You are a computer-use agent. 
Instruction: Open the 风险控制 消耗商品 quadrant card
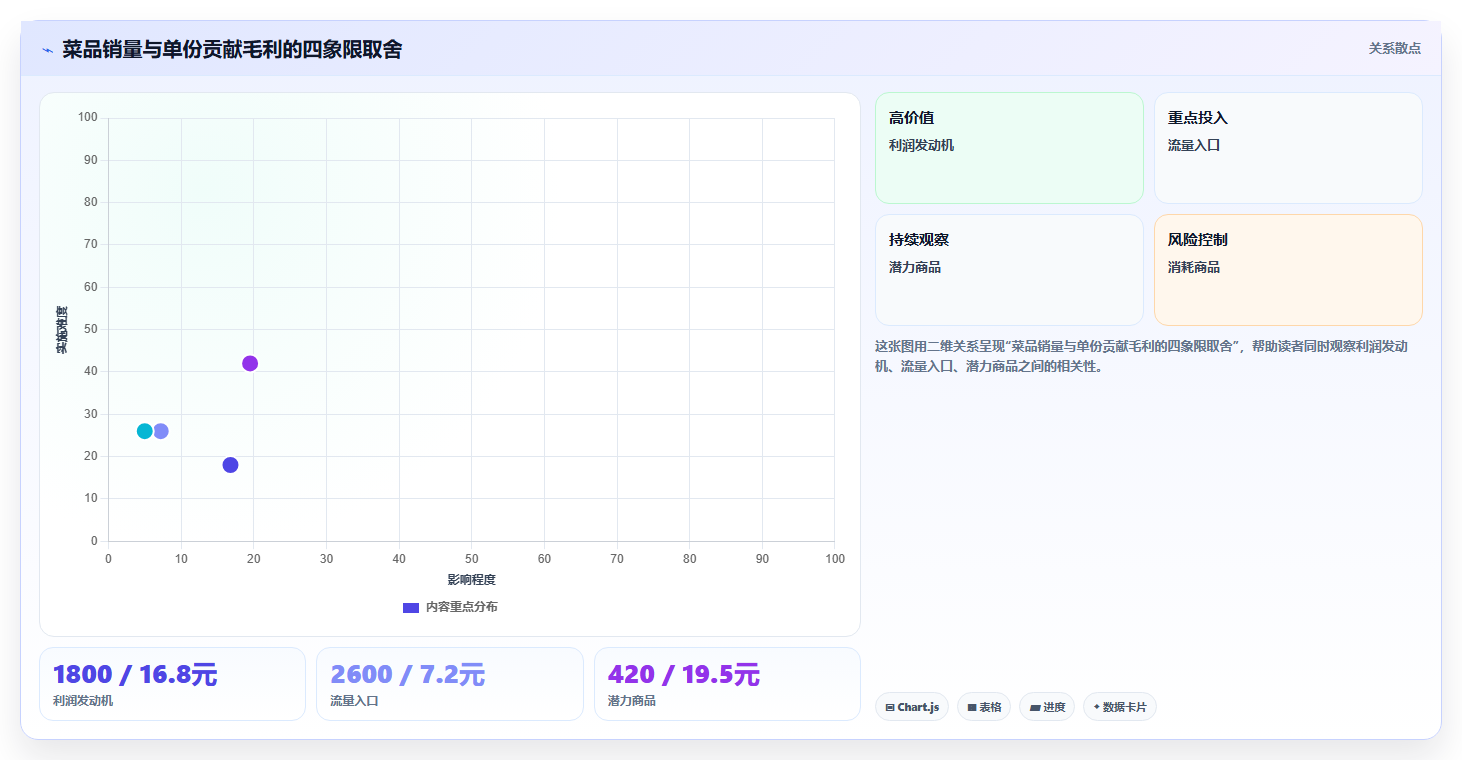click(x=1288, y=270)
